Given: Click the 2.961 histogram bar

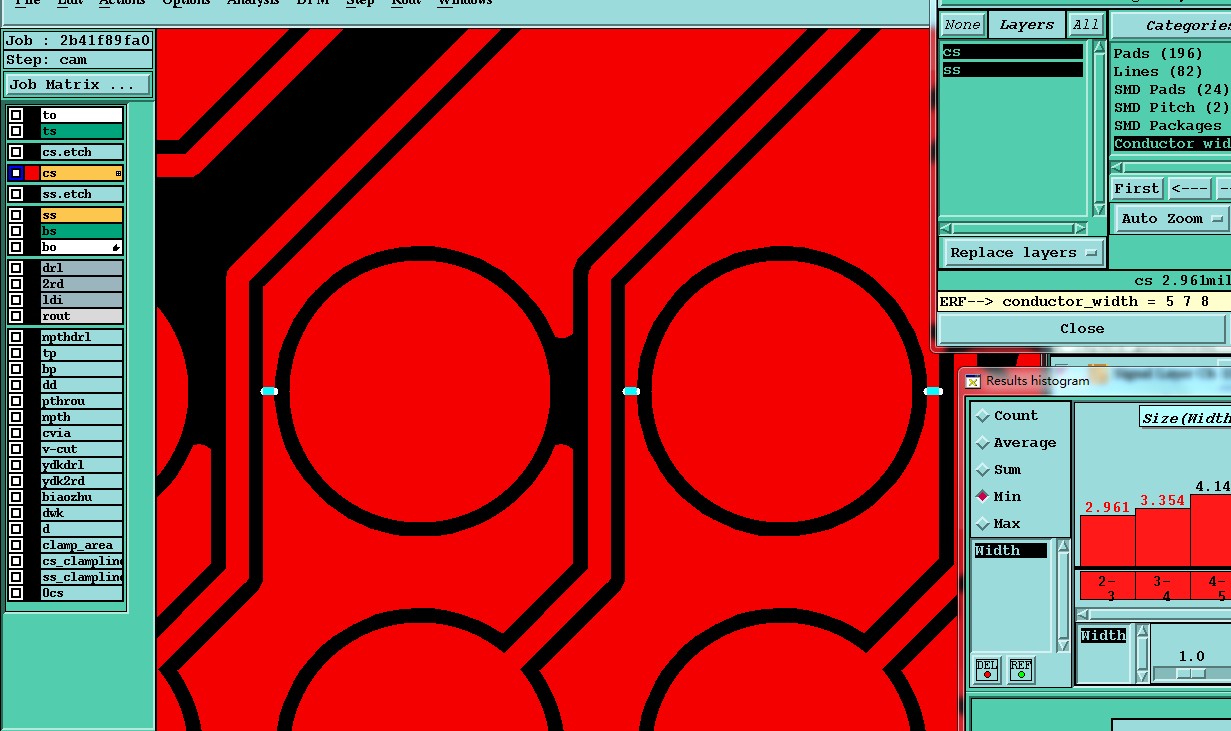Looking at the screenshot, I should tap(1107, 540).
